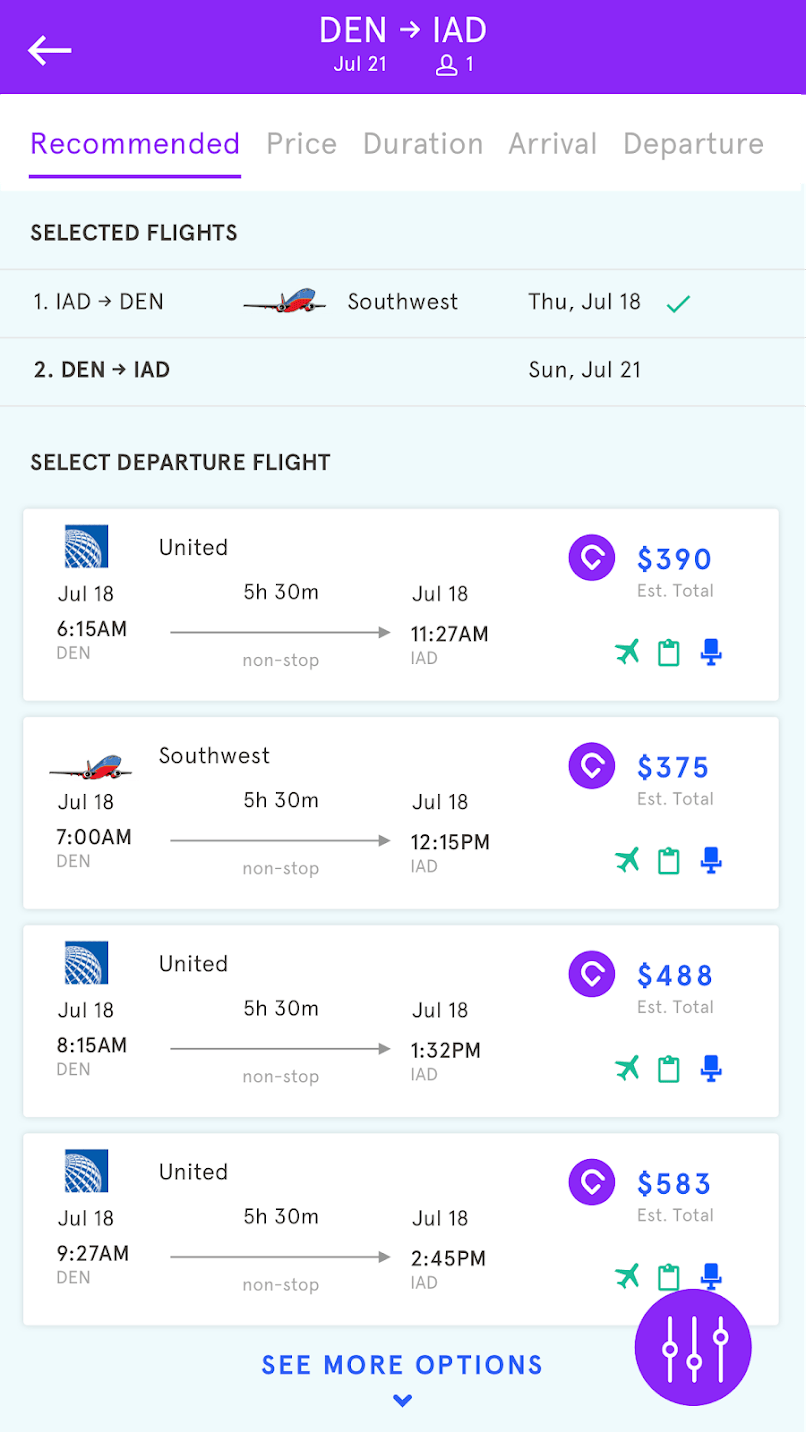Viewport: 806px width, 1432px height.
Task: Tap green checkmark next to Thu, Jul 18
Action: pyautogui.click(x=678, y=303)
